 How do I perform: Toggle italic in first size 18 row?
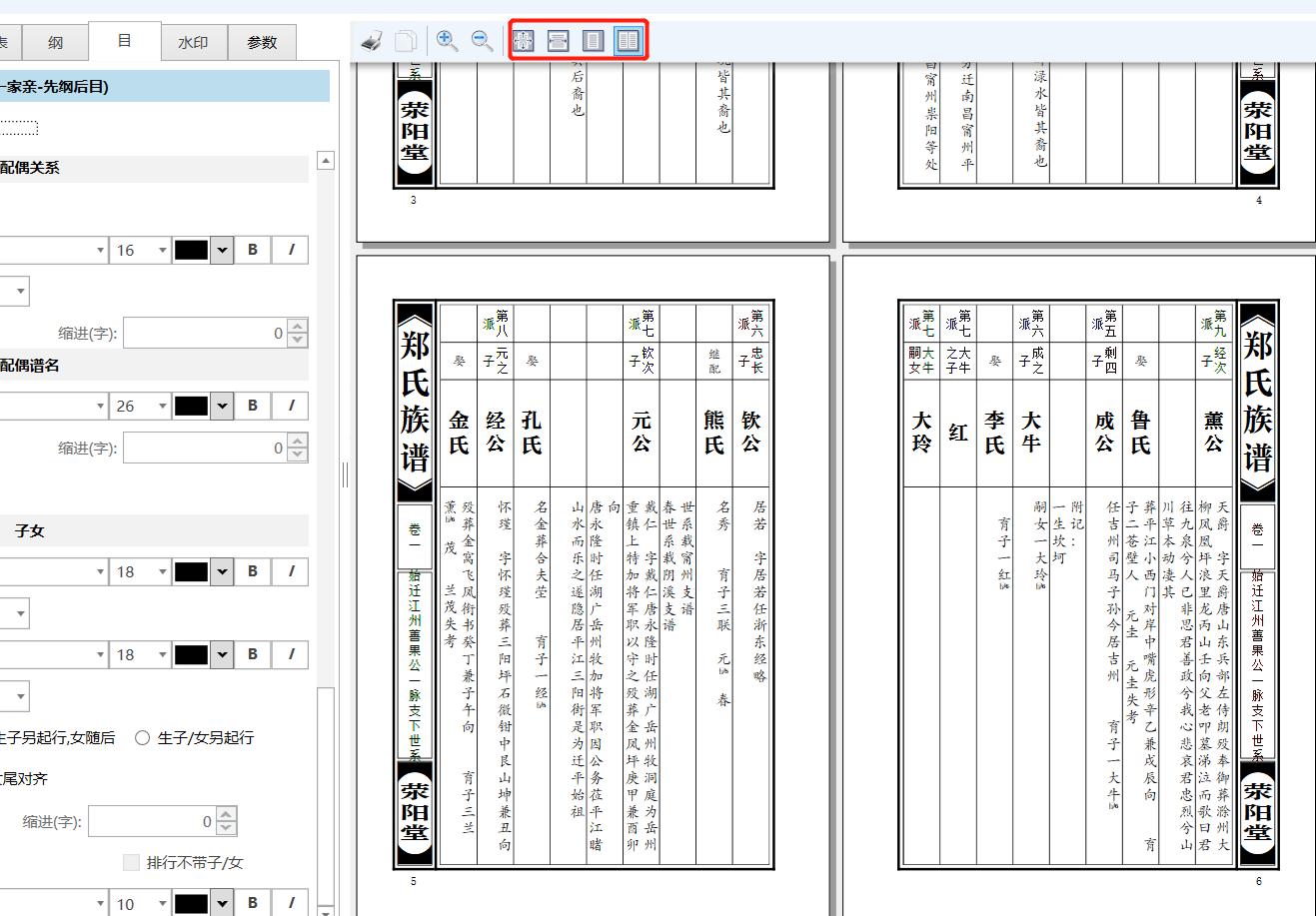[x=291, y=571]
